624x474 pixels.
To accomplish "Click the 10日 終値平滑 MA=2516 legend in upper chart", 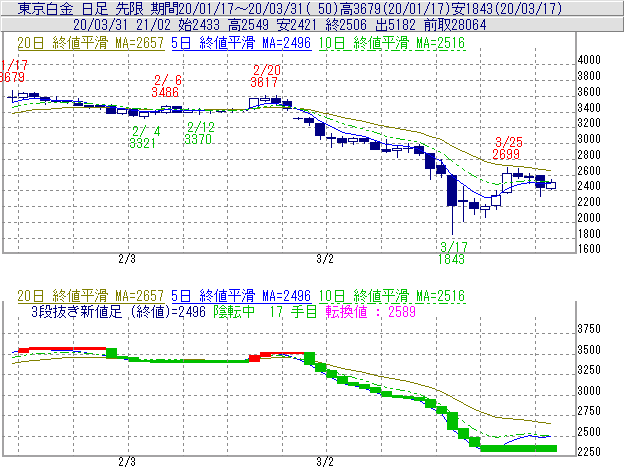I will pos(392,43).
